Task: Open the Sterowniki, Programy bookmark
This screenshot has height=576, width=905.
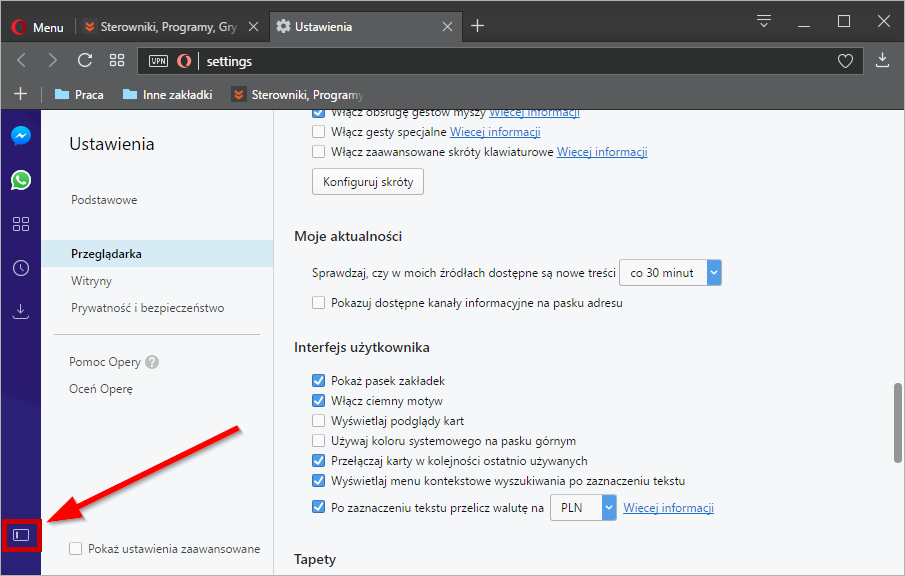Action: tap(297, 95)
